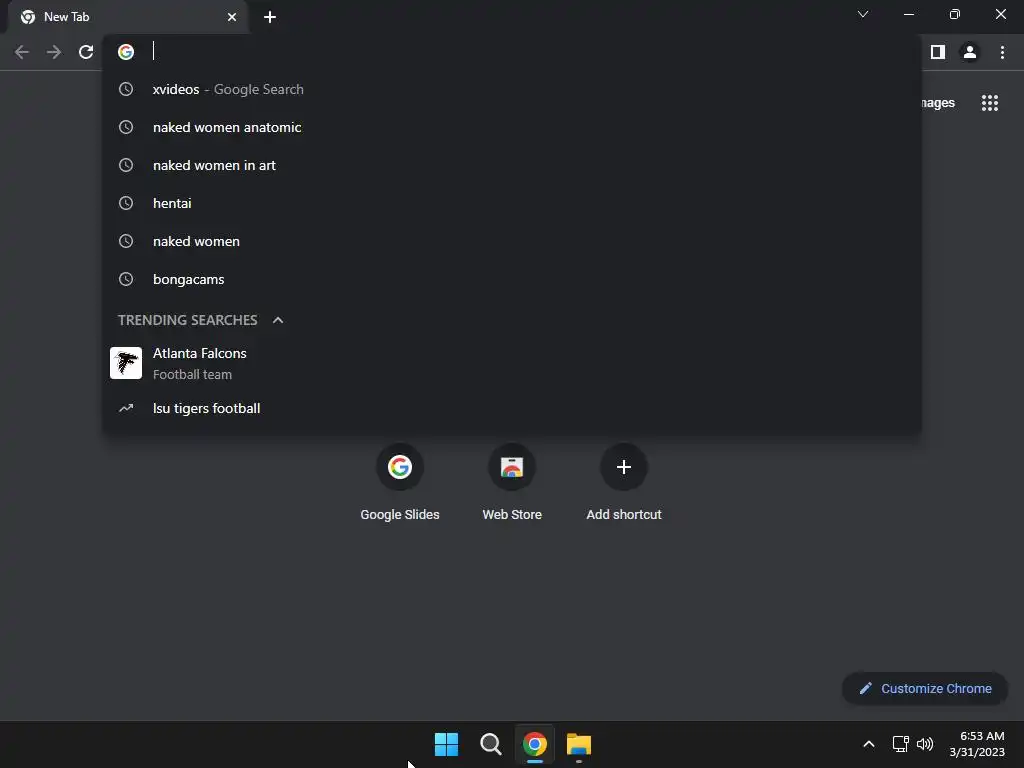The height and width of the screenshot is (768, 1024).
Task: Click trending arrow icon beside lsu tigers
Action: (126, 408)
